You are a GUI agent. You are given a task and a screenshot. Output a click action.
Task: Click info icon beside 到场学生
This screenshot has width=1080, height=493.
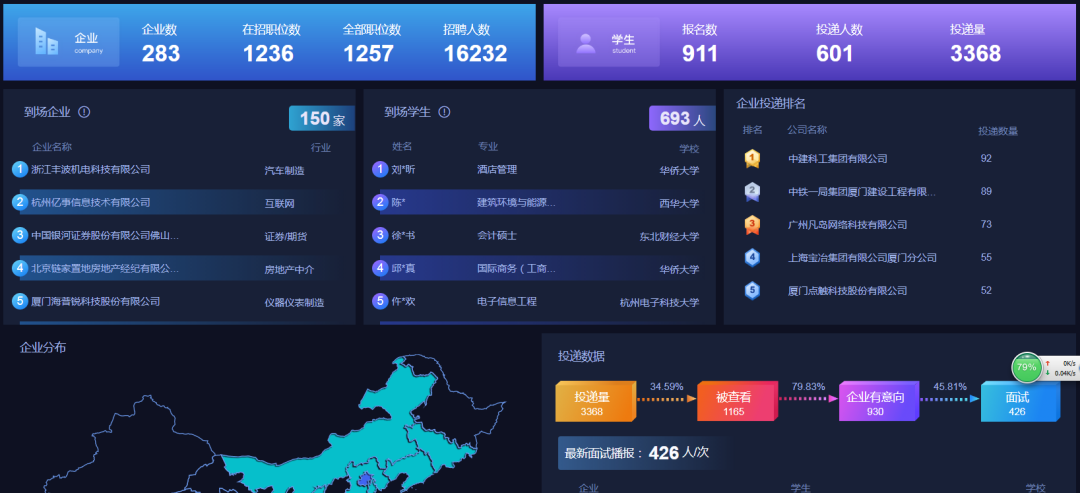(445, 112)
